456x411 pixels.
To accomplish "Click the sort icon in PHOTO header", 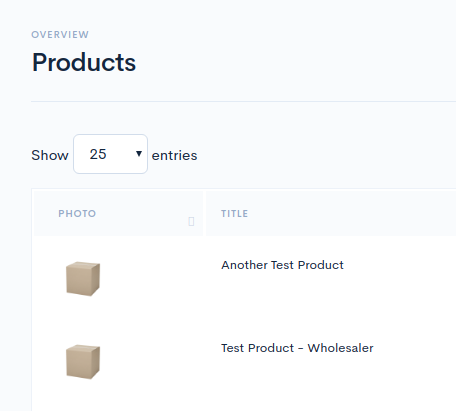I will (x=191, y=221).
